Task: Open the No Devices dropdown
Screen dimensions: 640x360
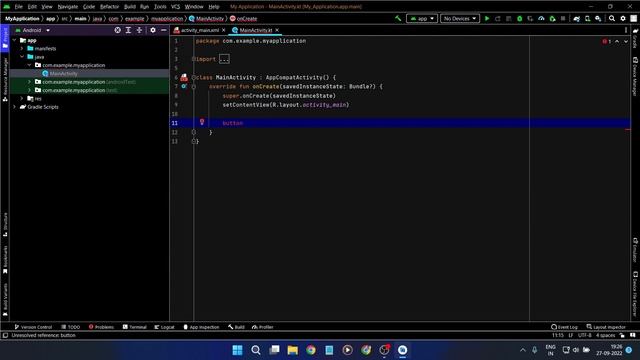Action: click(x=460, y=18)
